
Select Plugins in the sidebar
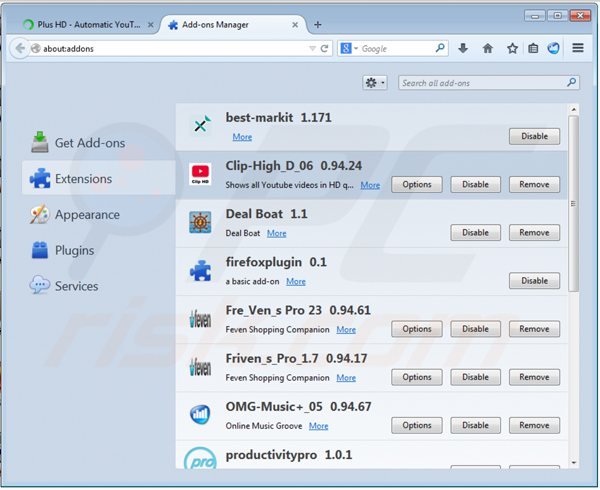[75, 250]
